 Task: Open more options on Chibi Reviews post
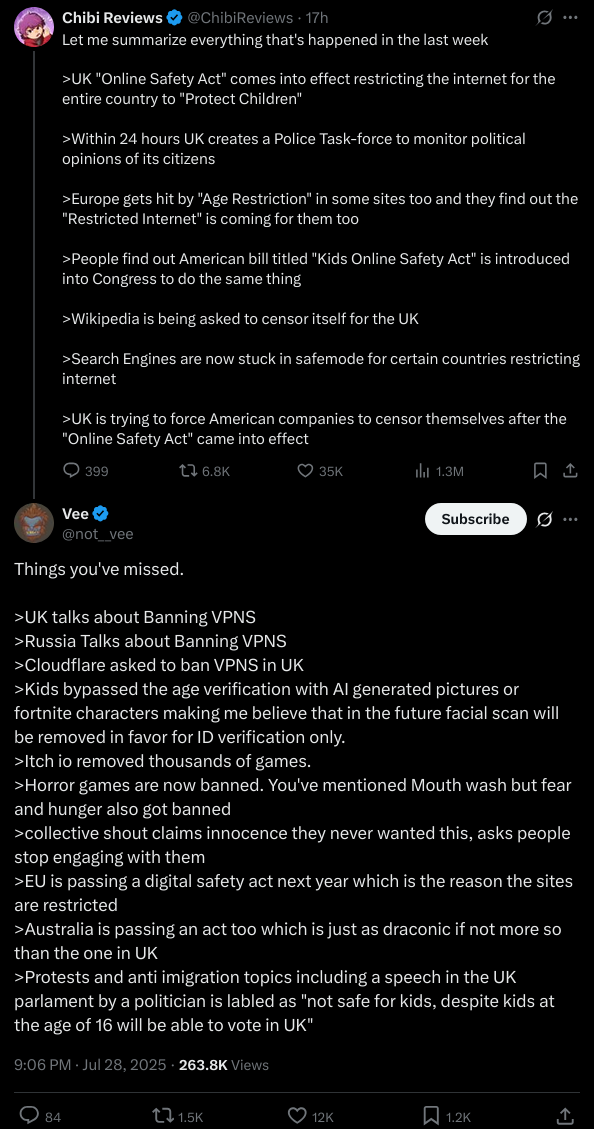click(x=570, y=17)
